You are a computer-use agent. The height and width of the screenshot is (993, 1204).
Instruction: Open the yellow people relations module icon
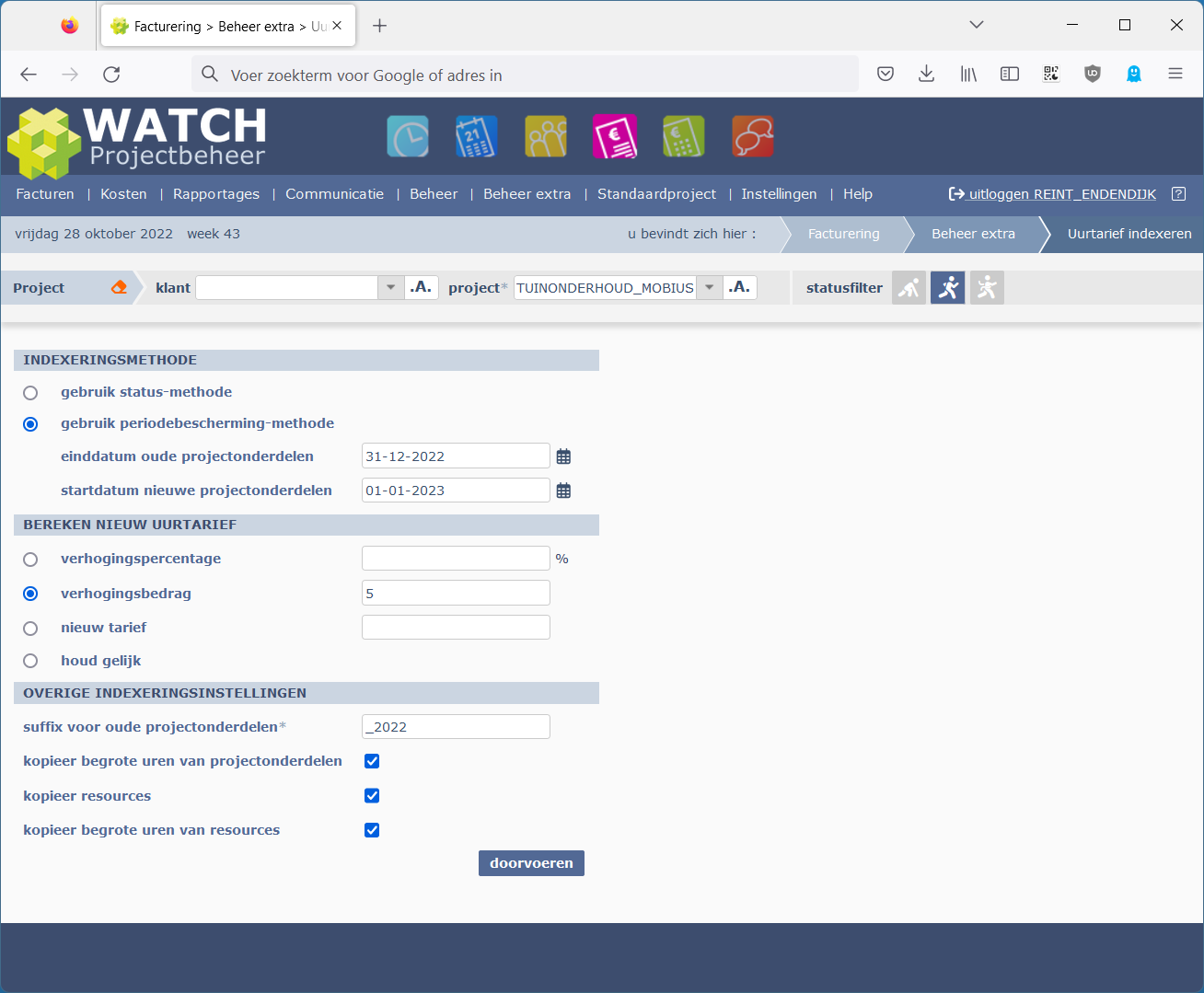coord(546,137)
